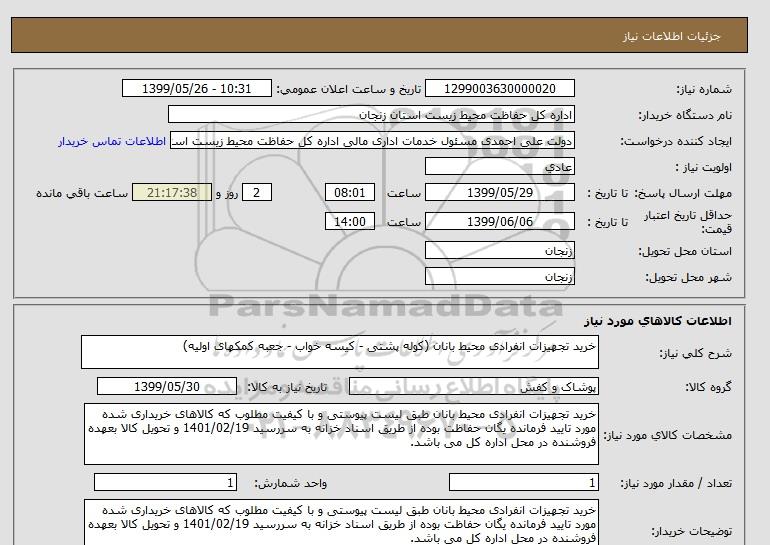Select the response deadline time 08:01
Image resolution: width=770 pixels, height=545 pixels.
point(350,192)
